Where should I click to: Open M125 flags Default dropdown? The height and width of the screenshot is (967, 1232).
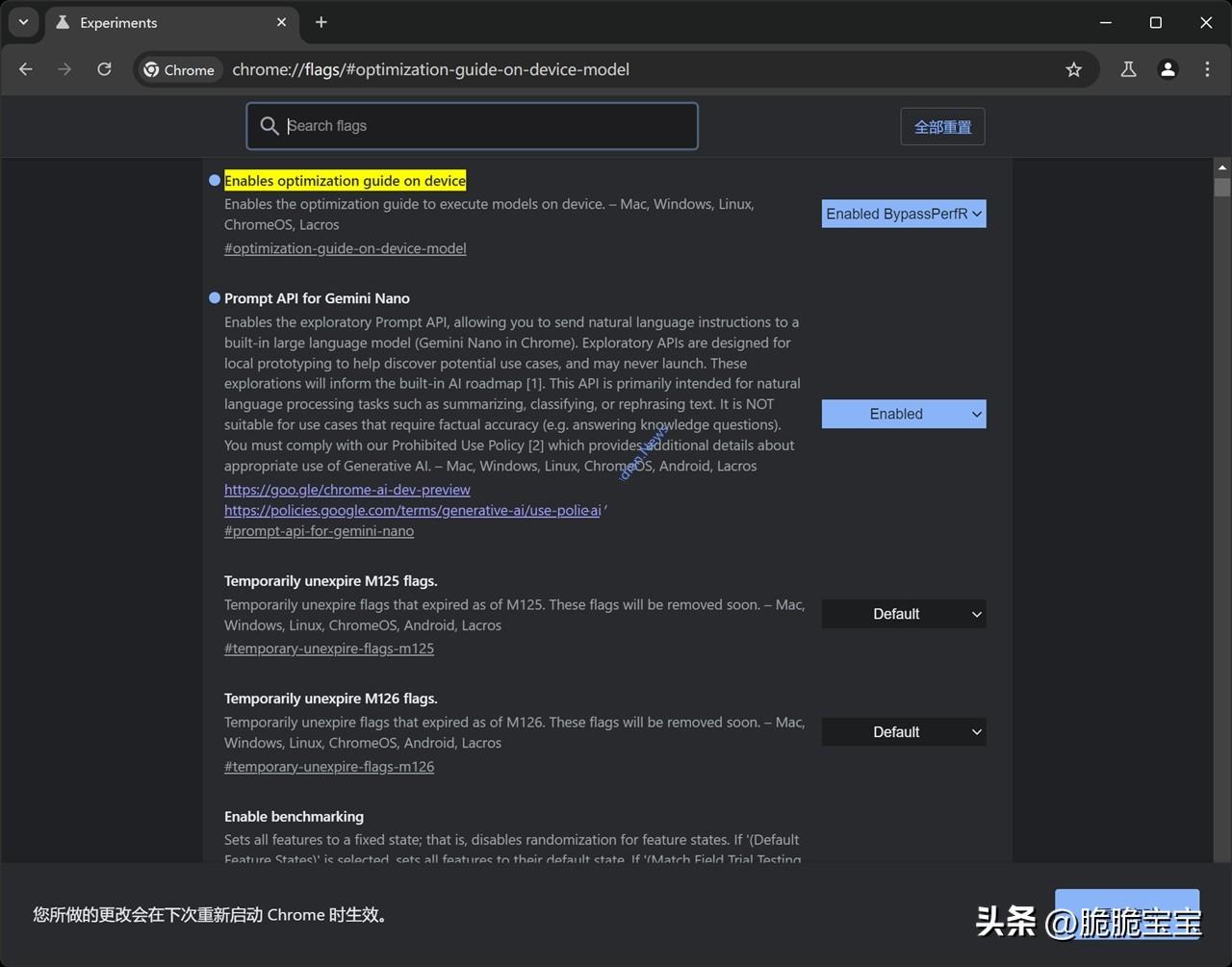tap(904, 614)
